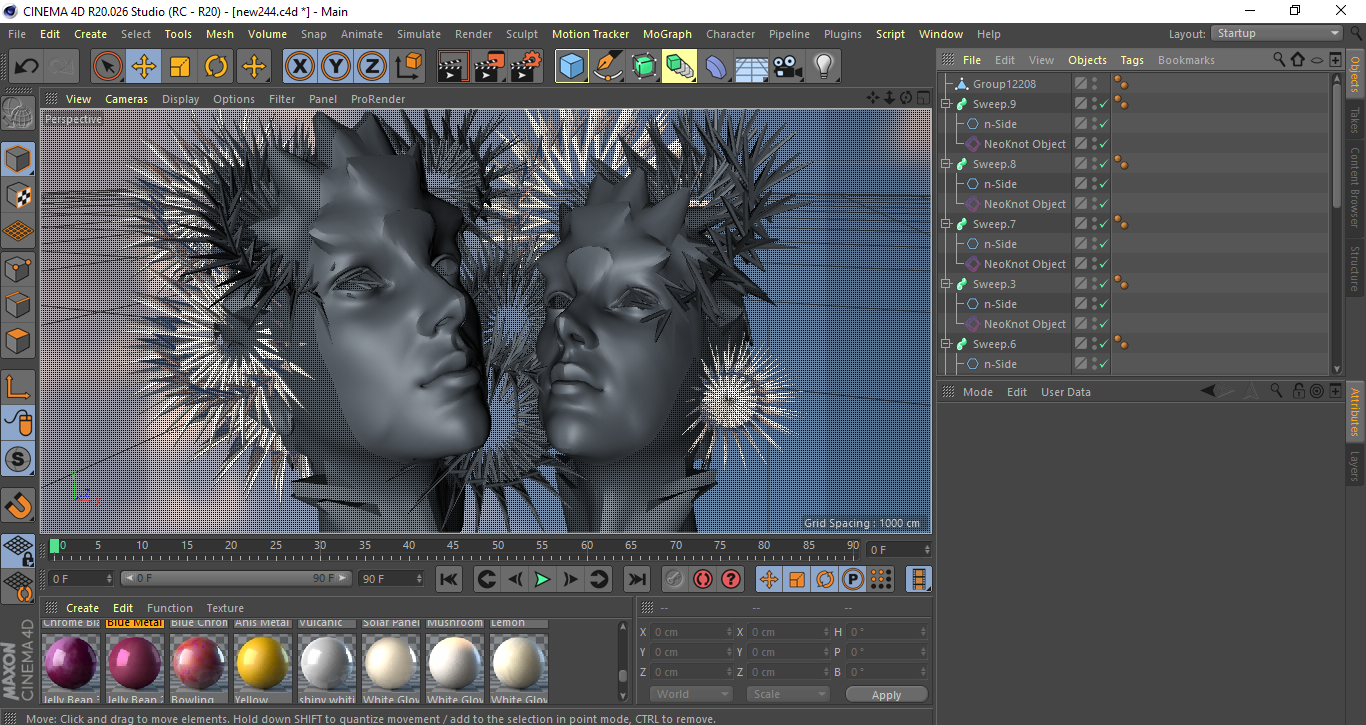Open the Mesh menu

(220, 34)
